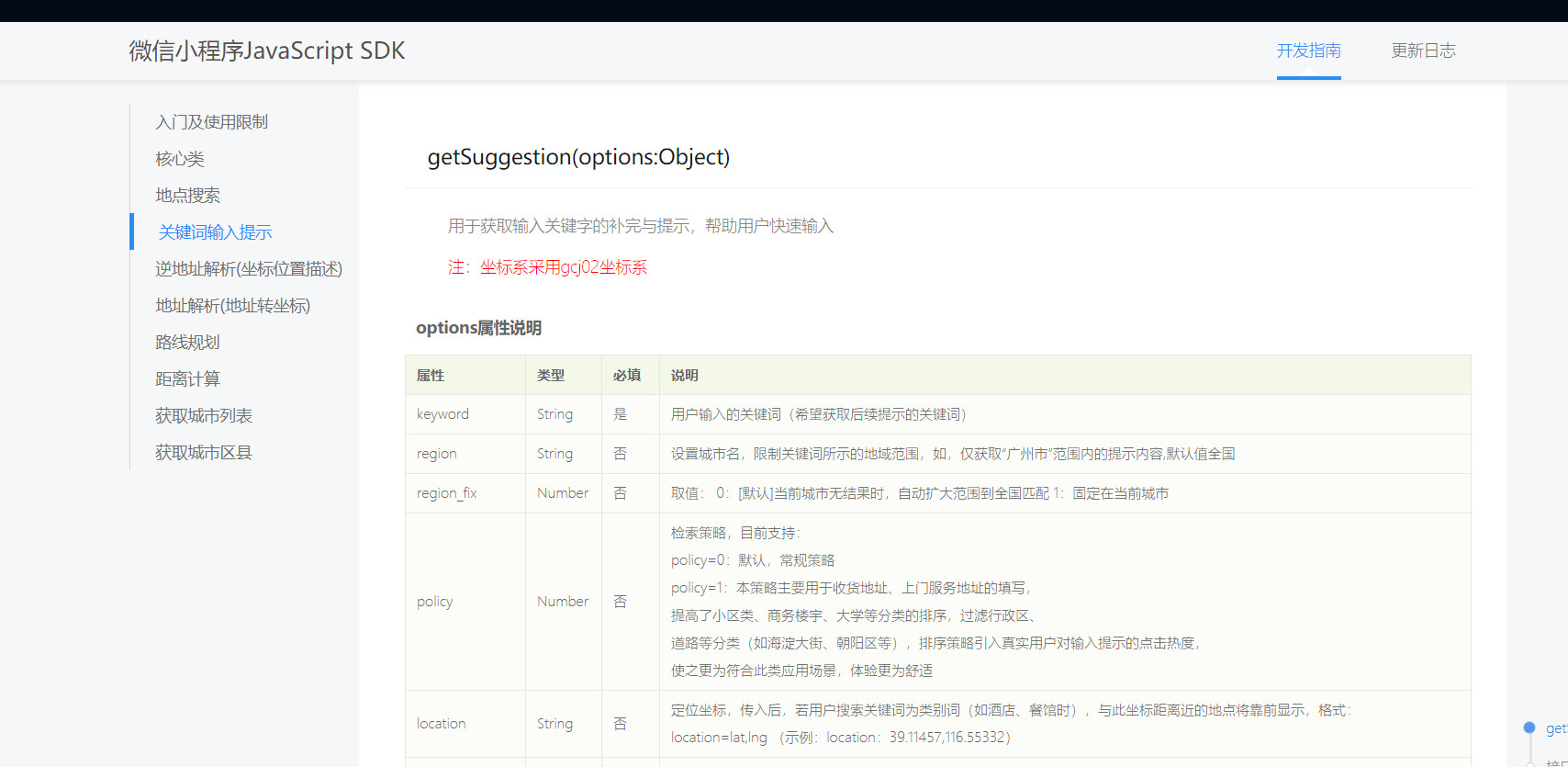Click the region_fix value description

(x=920, y=493)
